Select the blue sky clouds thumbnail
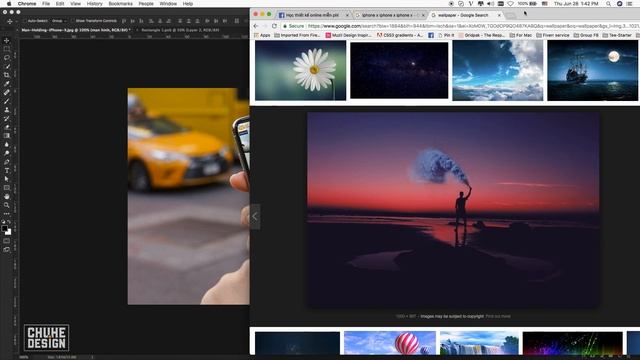 [x=498, y=70]
